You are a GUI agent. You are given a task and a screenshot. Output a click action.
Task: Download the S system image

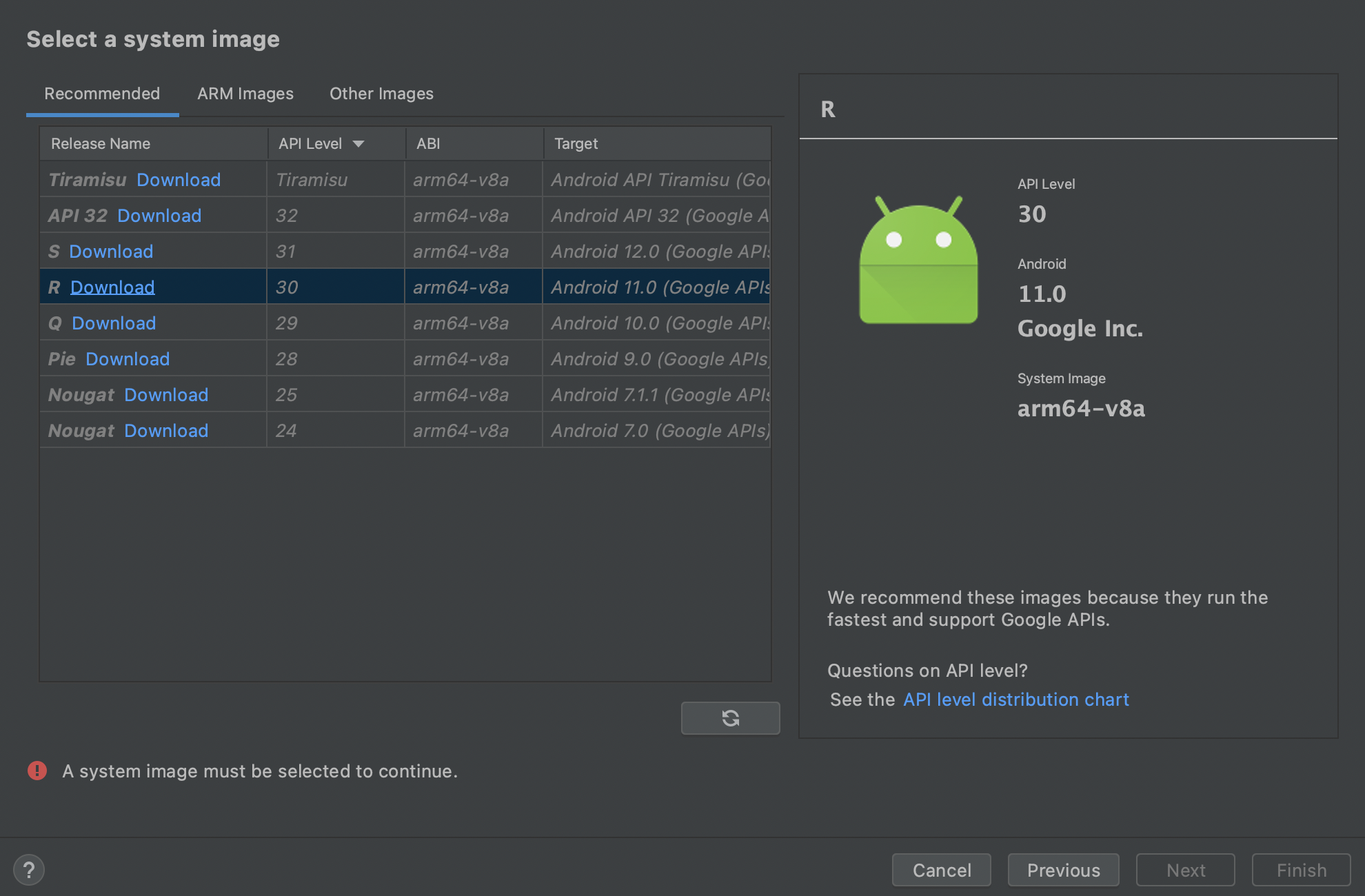coord(111,252)
